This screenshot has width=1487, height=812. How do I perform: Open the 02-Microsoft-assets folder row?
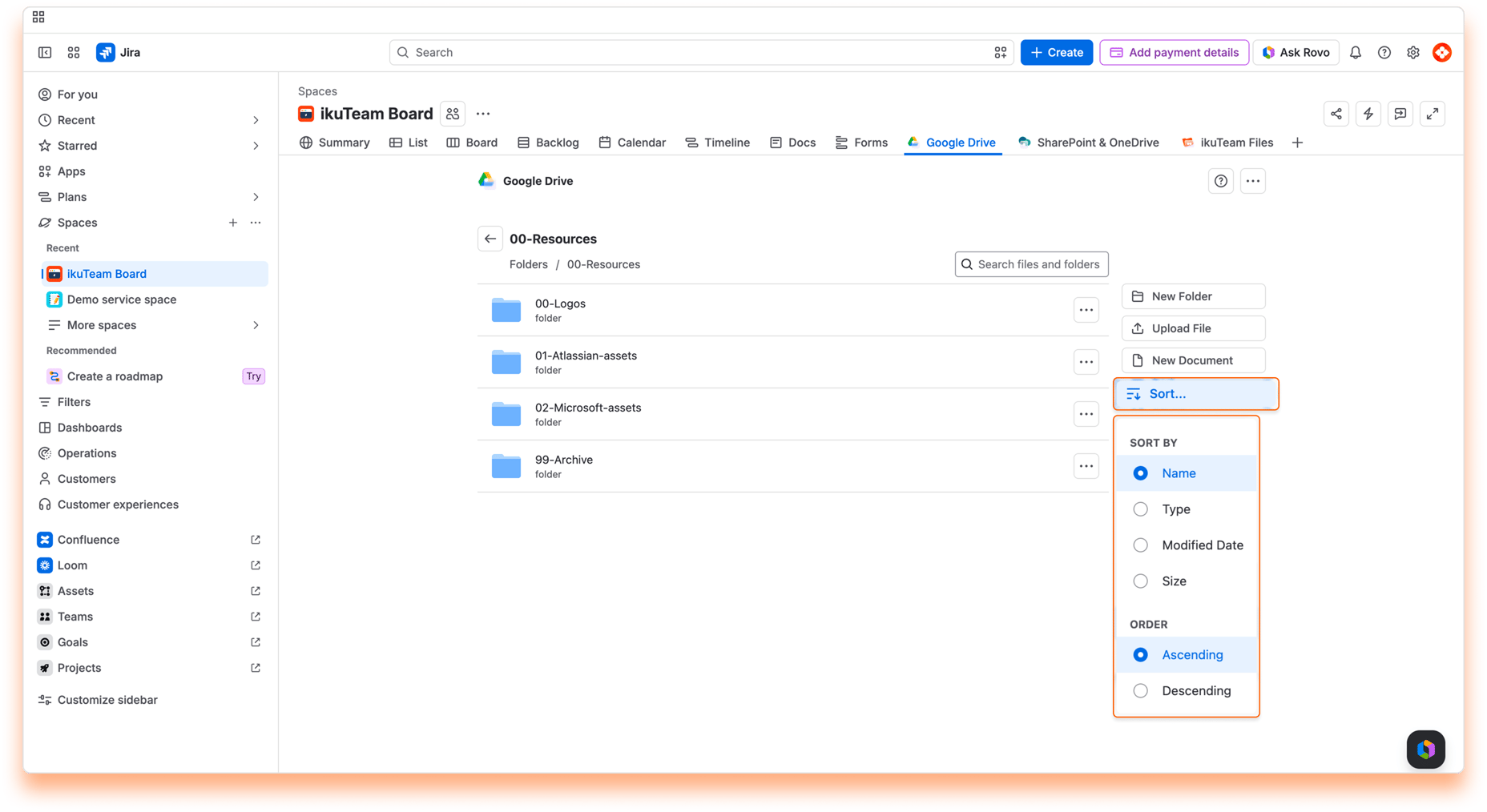793,414
